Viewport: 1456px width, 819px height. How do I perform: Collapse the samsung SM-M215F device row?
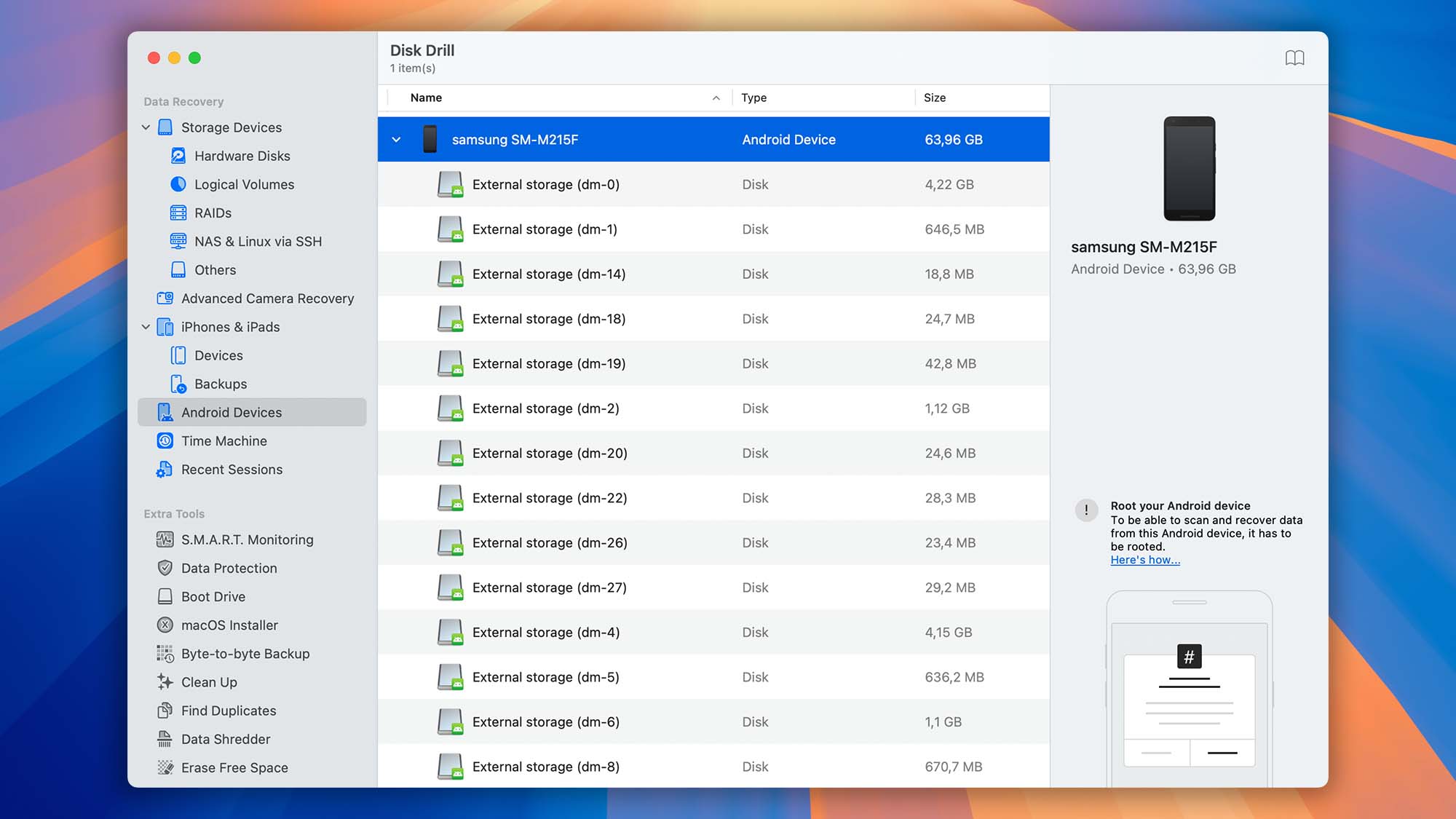click(x=396, y=139)
